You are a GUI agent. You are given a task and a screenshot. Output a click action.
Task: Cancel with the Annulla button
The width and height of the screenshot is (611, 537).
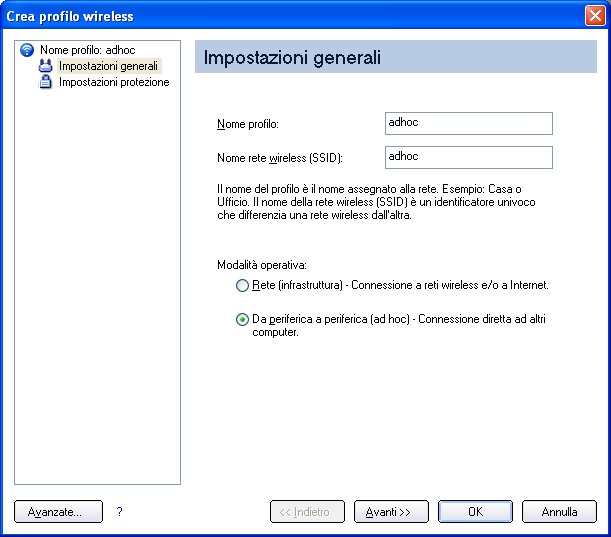pyautogui.click(x=559, y=512)
